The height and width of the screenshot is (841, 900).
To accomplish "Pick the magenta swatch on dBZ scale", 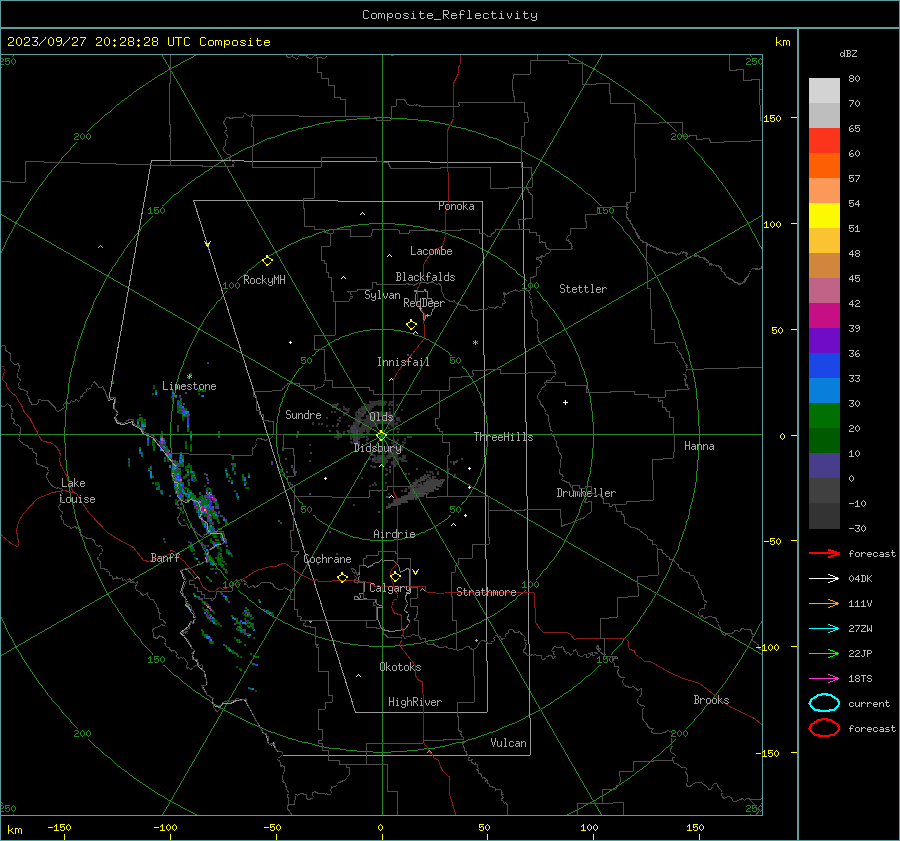I will pos(824,315).
